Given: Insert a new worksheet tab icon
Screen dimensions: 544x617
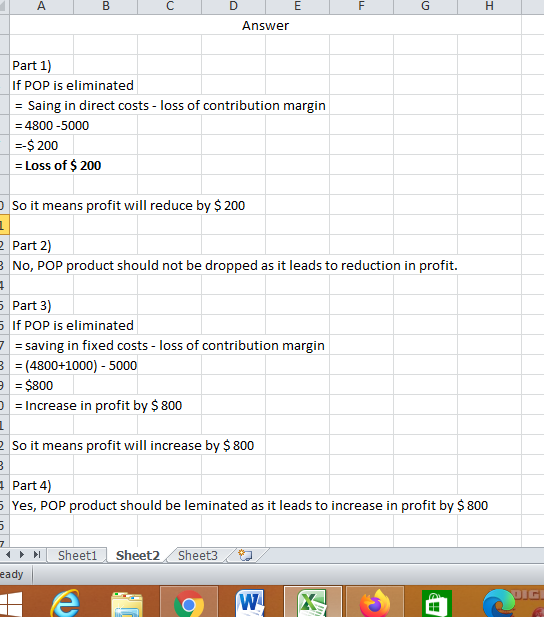Looking at the screenshot, I should tap(246, 555).
